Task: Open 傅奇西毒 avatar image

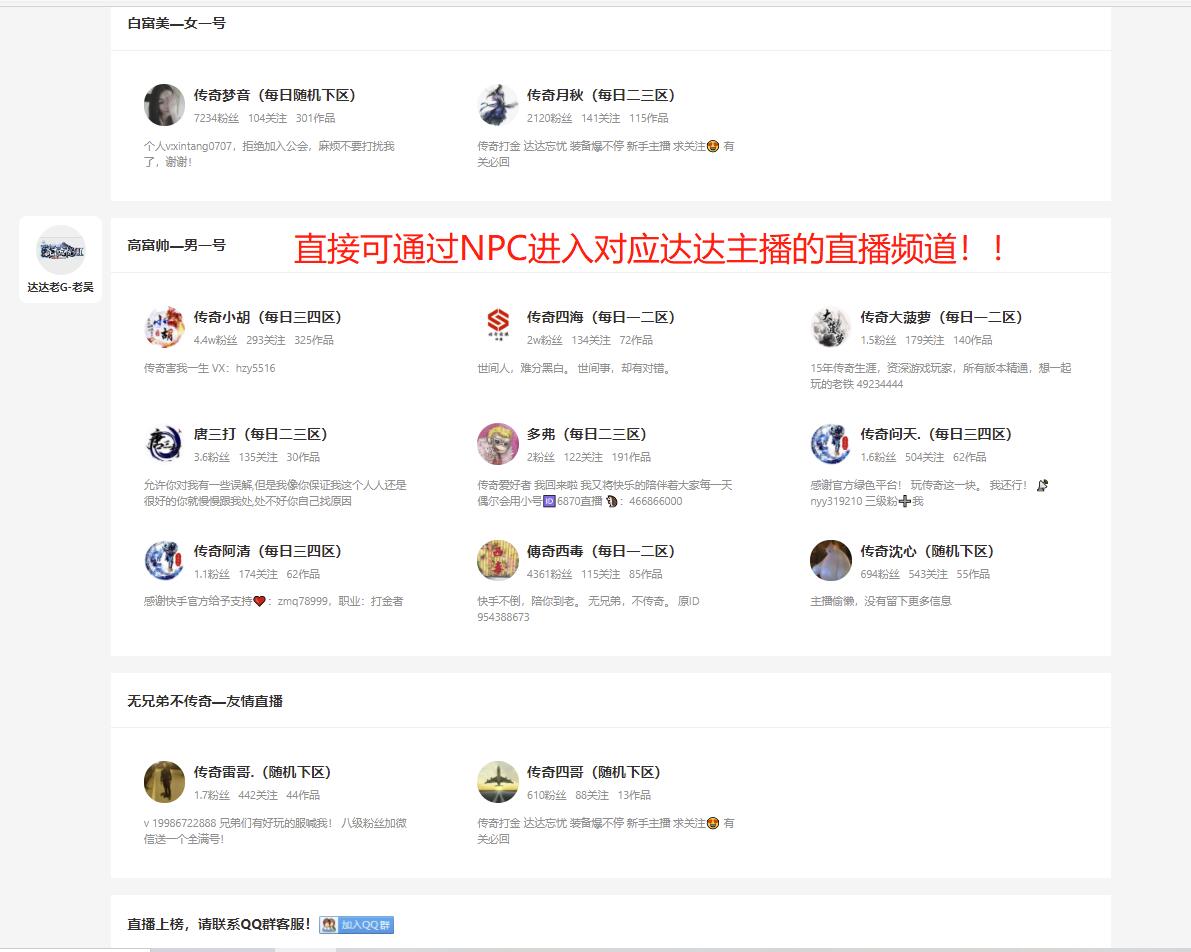Action: click(x=498, y=561)
